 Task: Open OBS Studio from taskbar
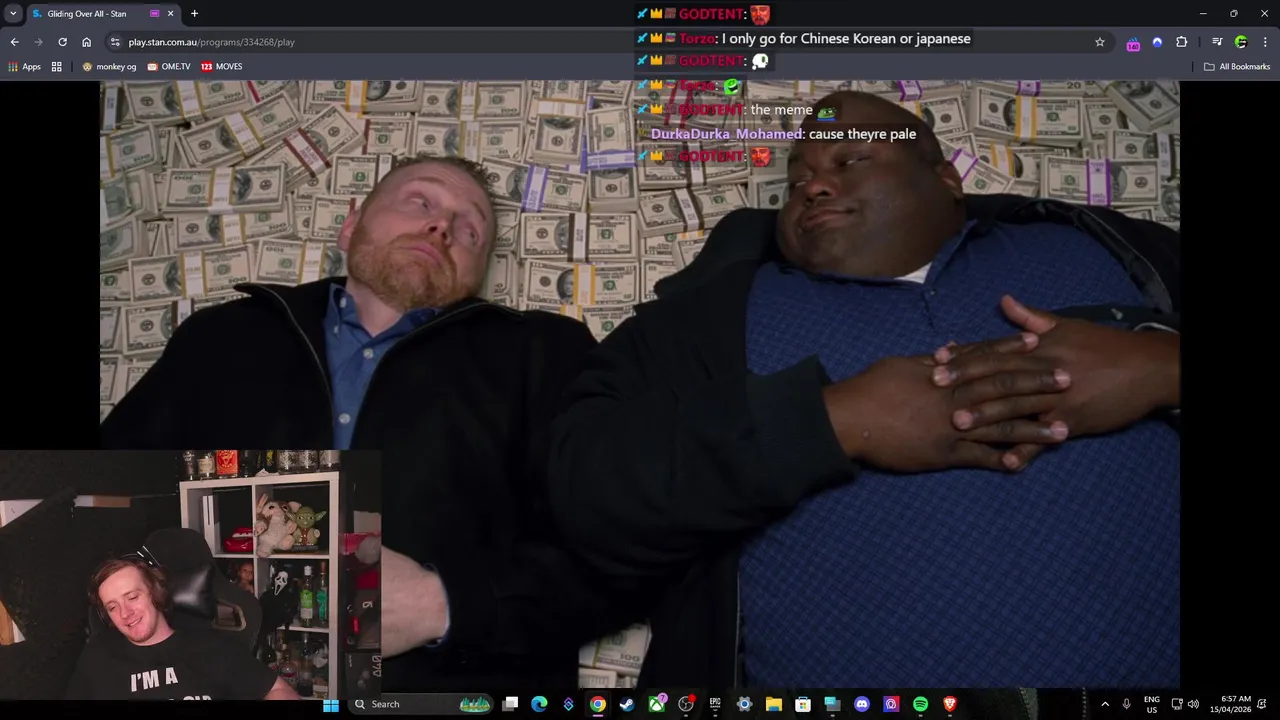pyautogui.click(x=686, y=704)
